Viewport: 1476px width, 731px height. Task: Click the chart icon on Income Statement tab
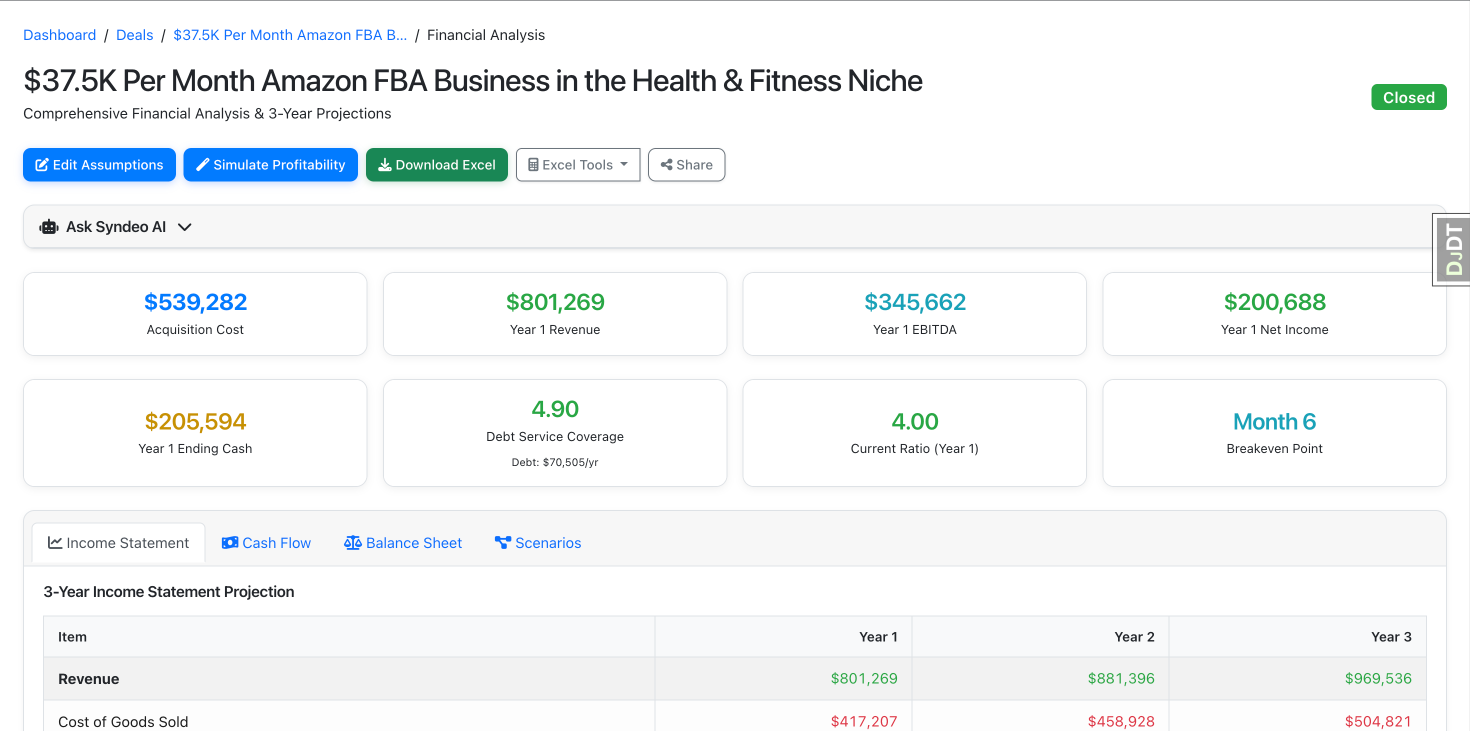[55, 543]
